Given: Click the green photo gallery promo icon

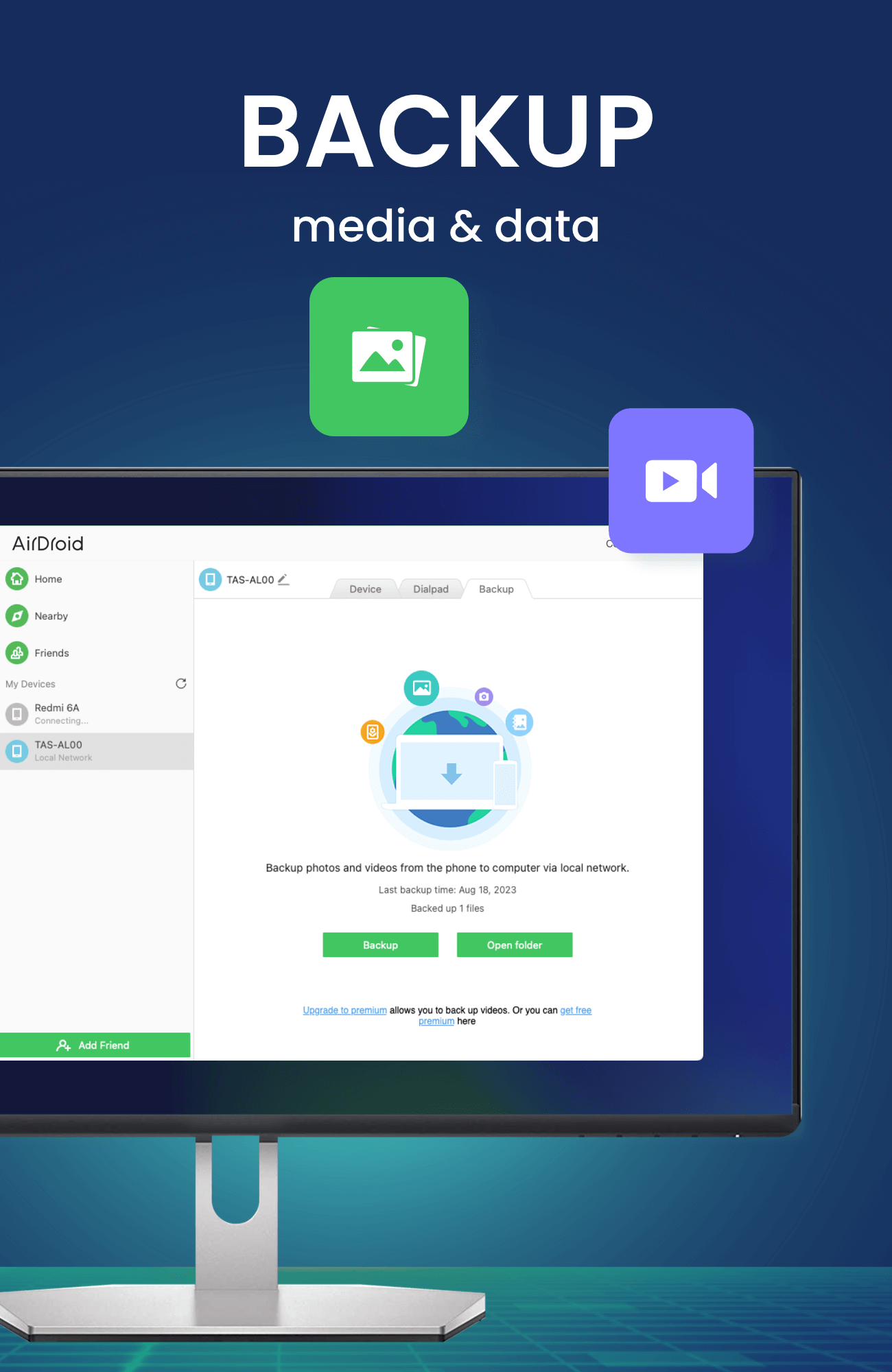Looking at the screenshot, I should point(389,357).
